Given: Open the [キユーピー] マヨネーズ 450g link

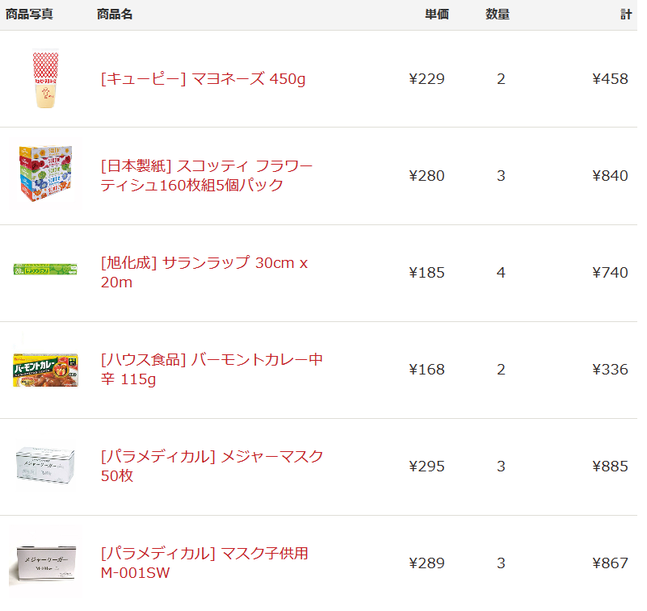Looking at the screenshot, I should [x=203, y=78].
